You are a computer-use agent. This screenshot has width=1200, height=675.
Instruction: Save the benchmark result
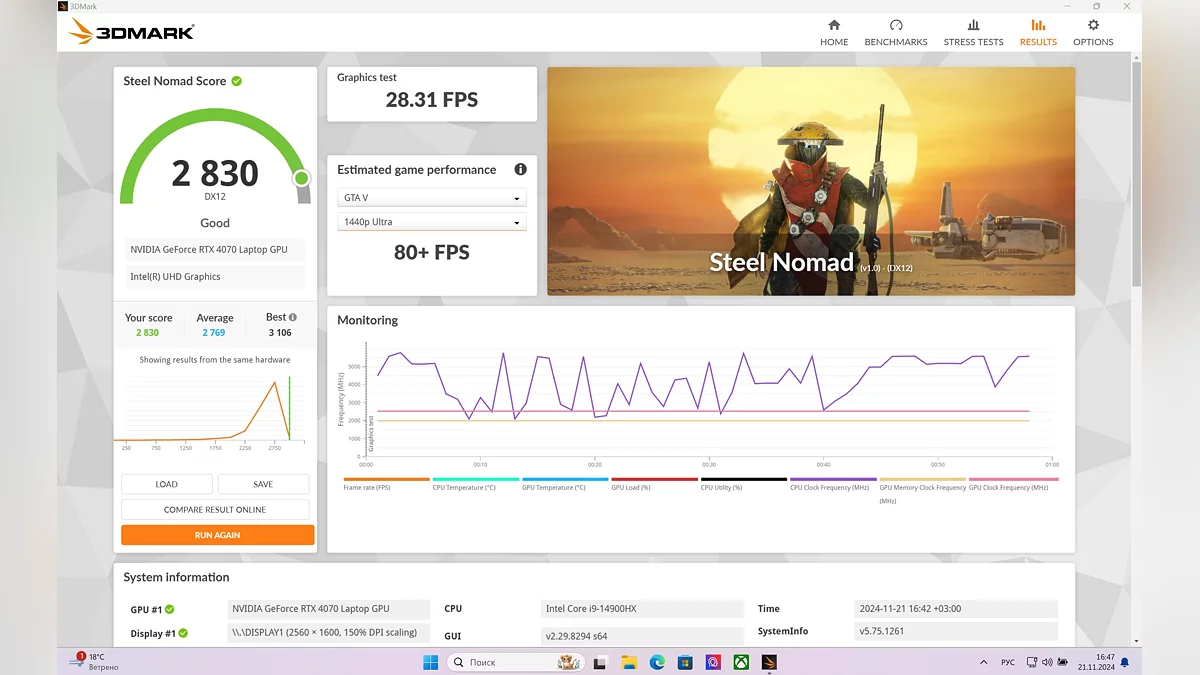pos(263,484)
